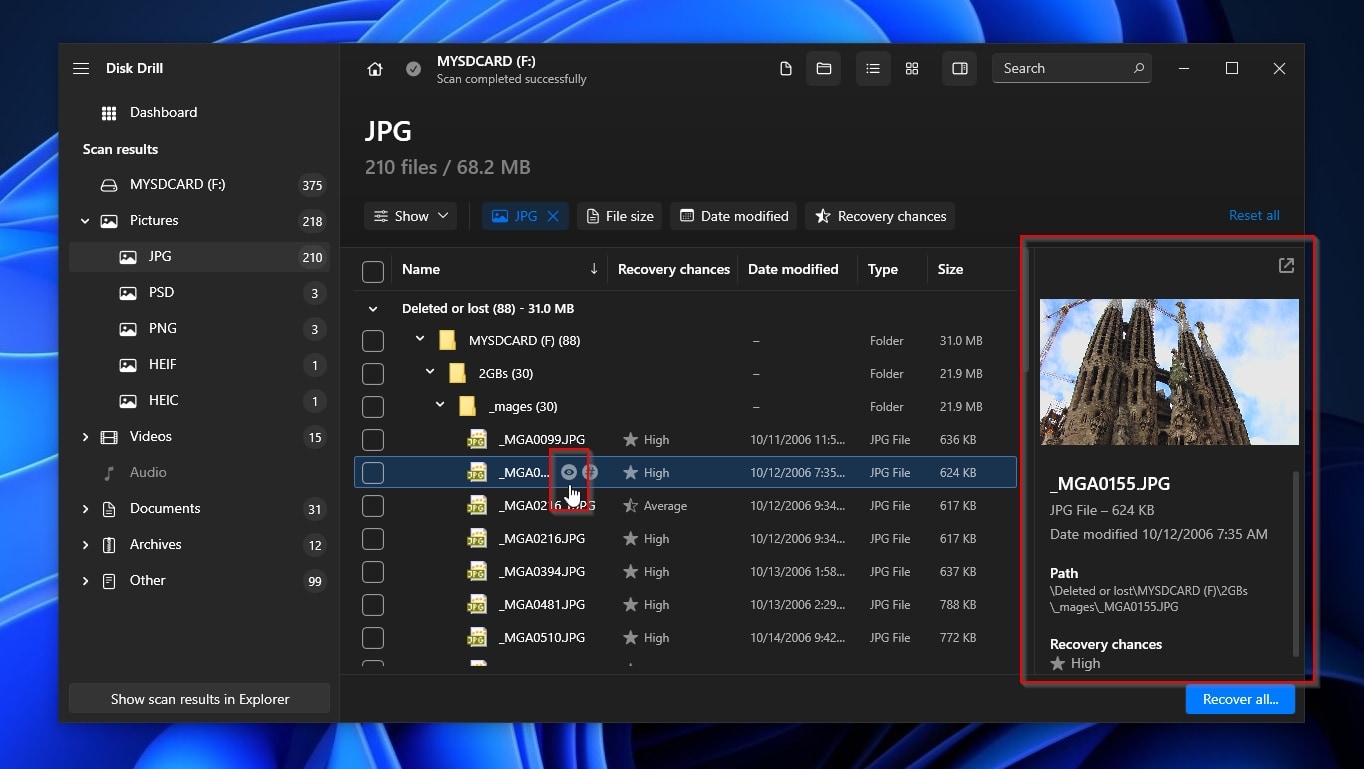Click the 2GBs folder icon
The height and width of the screenshot is (769, 1364).
point(457,373)
